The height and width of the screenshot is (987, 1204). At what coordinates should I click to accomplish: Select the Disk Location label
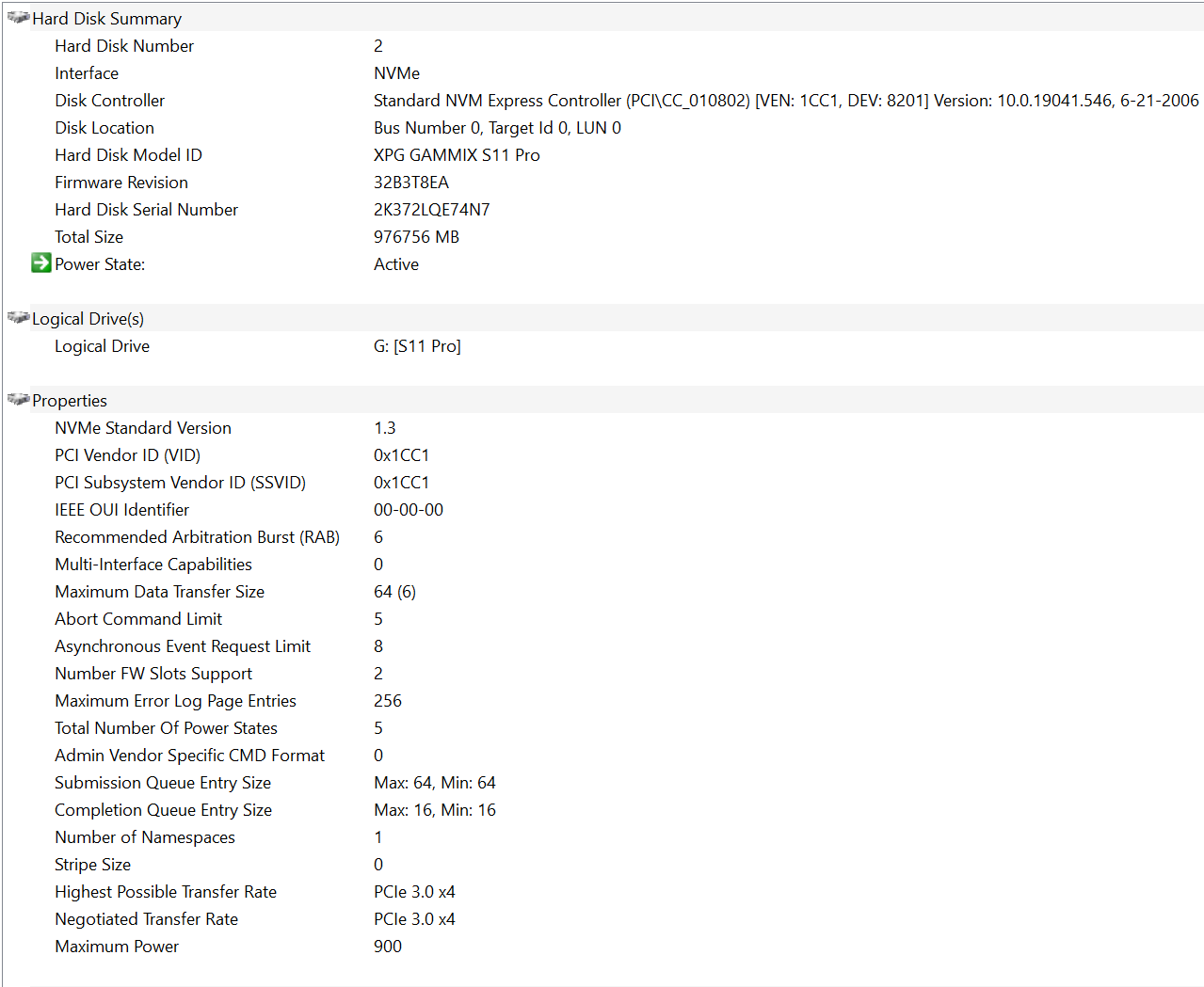(104, 128)
